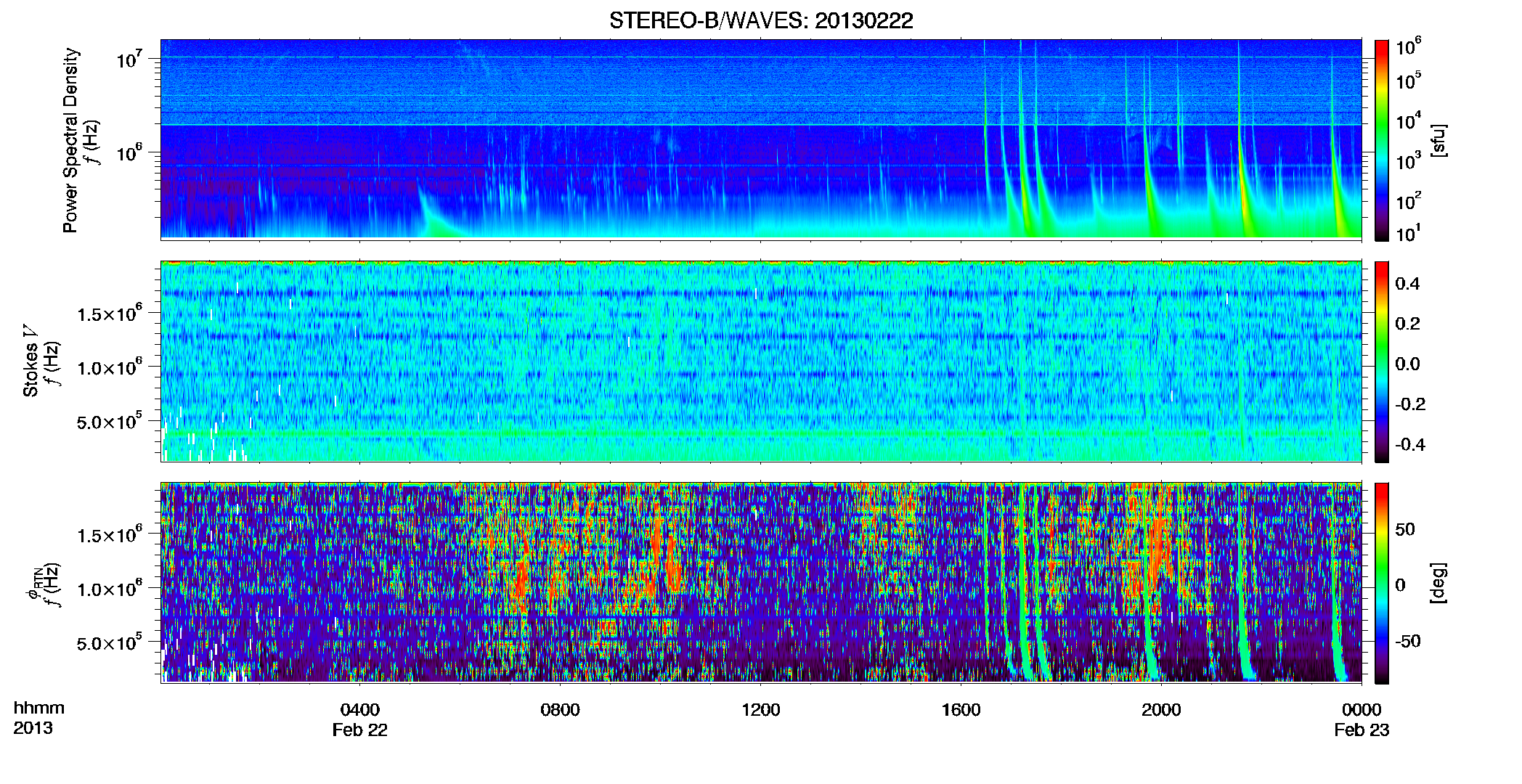The width and height of the screenshot is (1522, 784).
Task: Click the 10^6 frequency tick on top panel axis
Action: (x=129, y=152)
